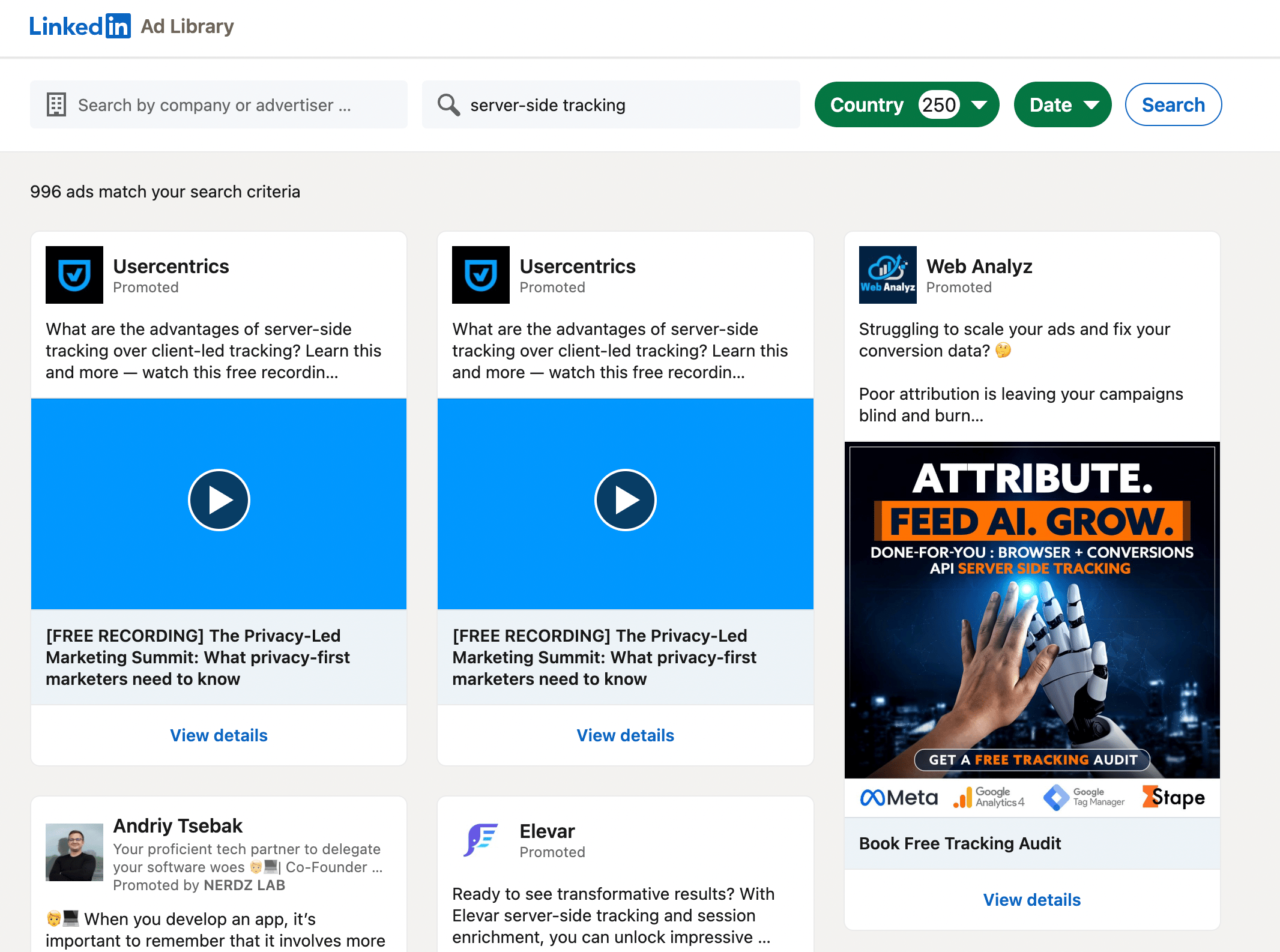The image size is (1280, 952).
Task: Play the video in first Usercentrics ad
Action: point(219,500)
